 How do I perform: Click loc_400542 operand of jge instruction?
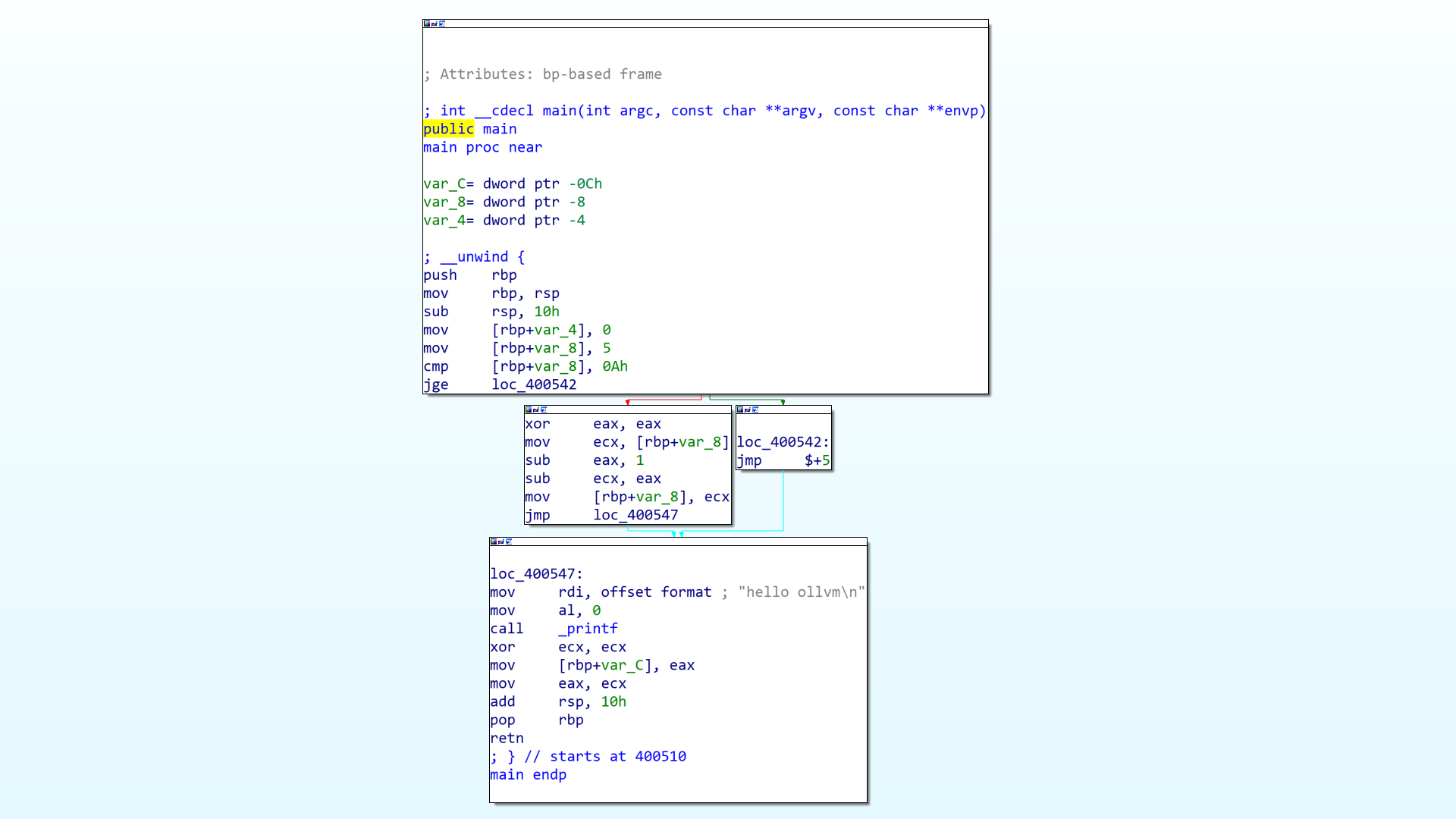tap(534, 384)
